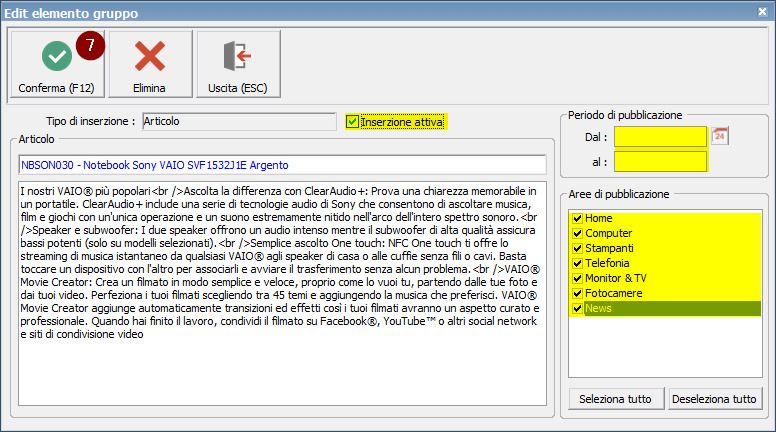Click the Elimina red X button

[x=150, y=64]
